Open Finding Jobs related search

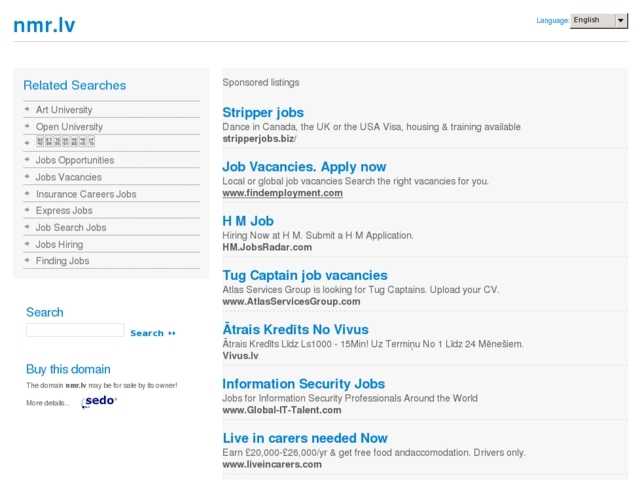(x=62, y=261)
